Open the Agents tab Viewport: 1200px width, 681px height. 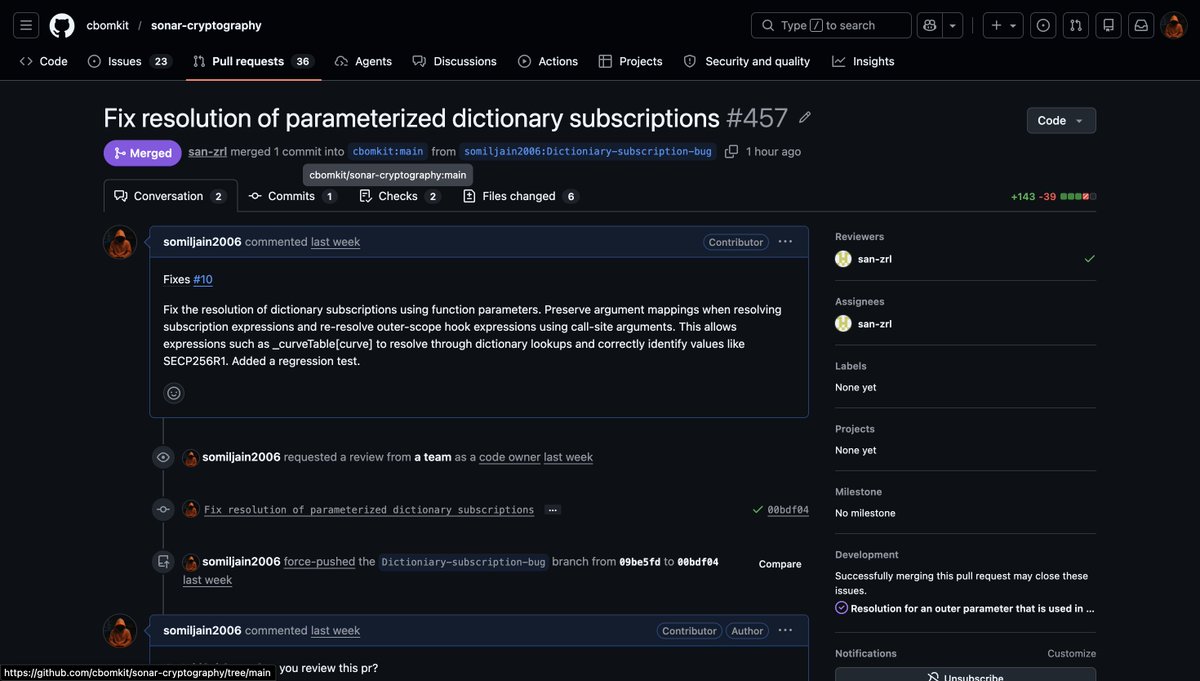[x=363, y=61]
